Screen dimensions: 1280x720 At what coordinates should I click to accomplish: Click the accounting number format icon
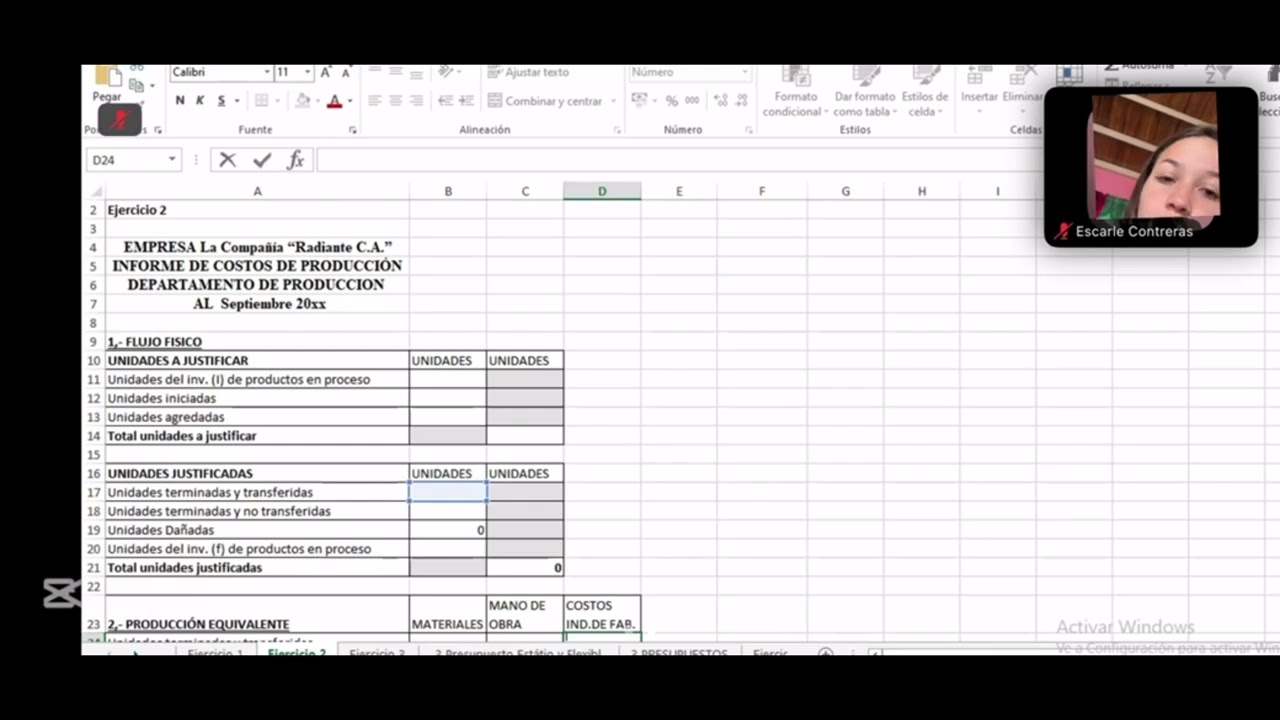tap(639, 100)
